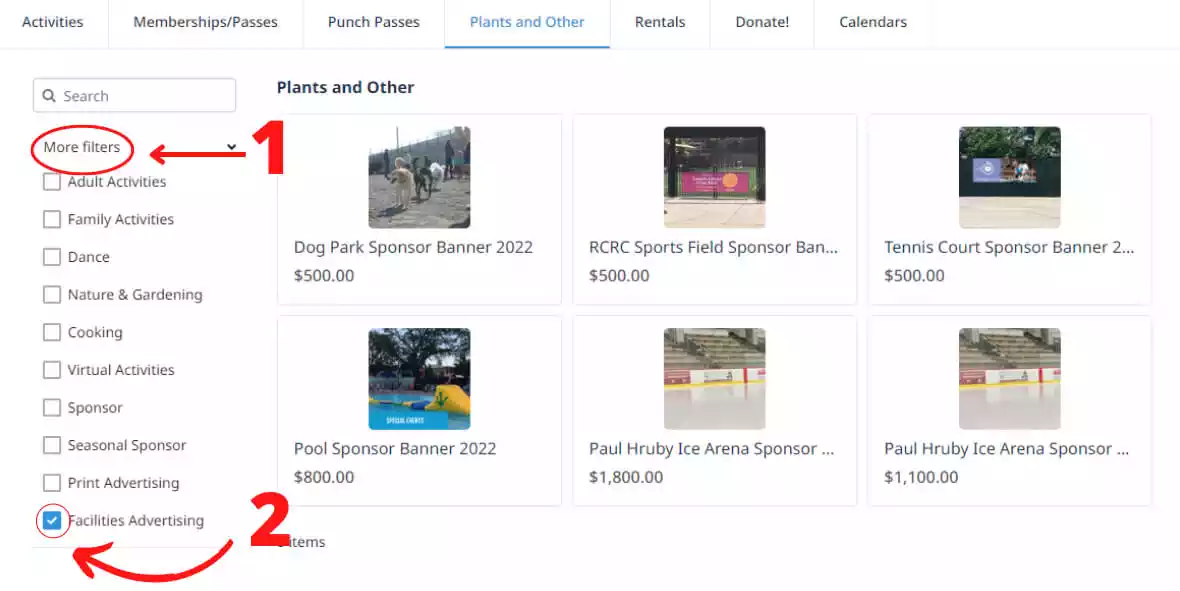The width and height of the screenshot is (1180, 591).
Task: Select the $1,100.00 Ice Arena sponsor image
Action: point(1009,379)
